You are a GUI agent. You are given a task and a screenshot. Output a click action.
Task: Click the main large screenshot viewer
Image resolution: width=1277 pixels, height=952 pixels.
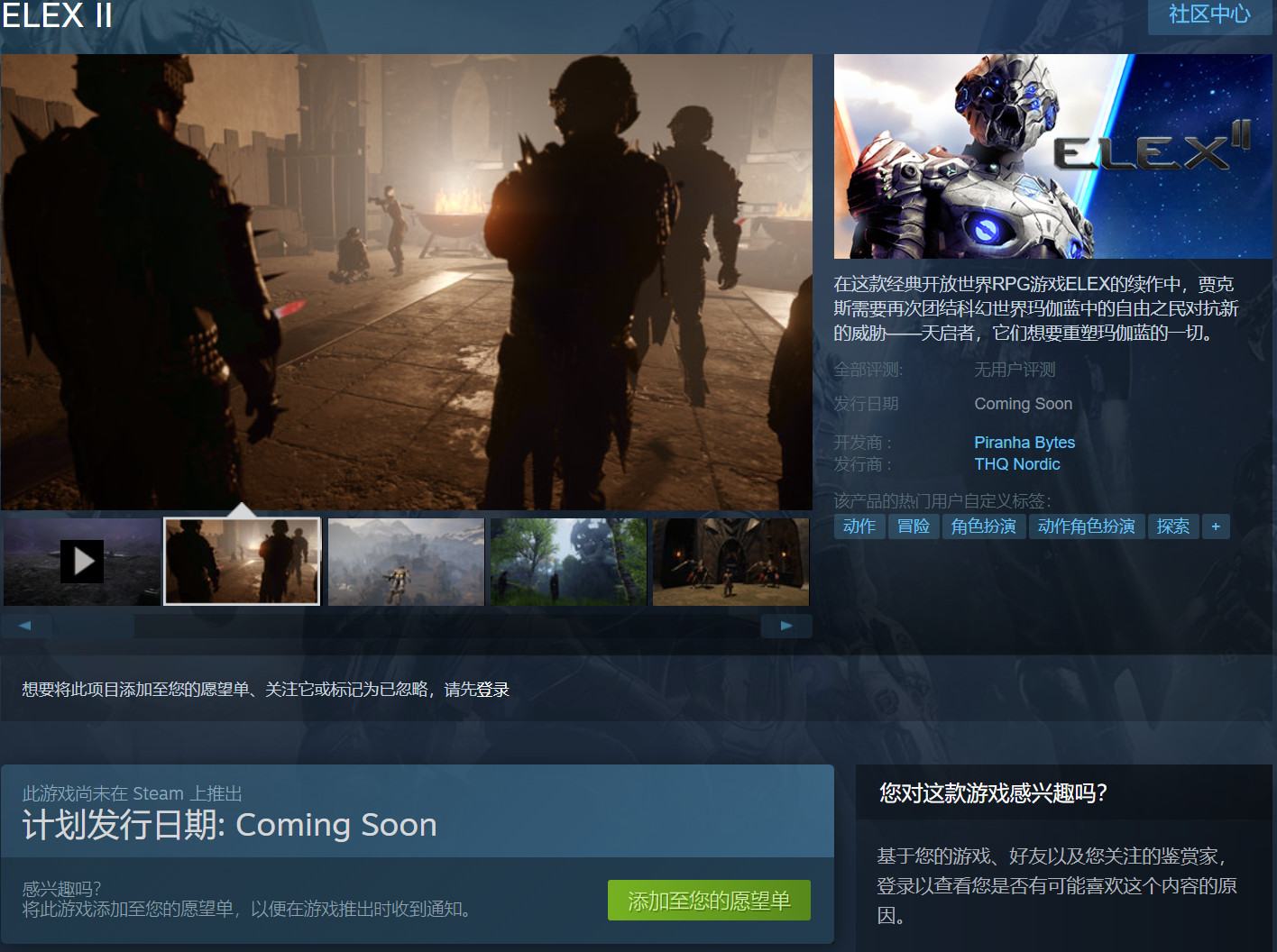pyautogui.click(x=407, y=282)
